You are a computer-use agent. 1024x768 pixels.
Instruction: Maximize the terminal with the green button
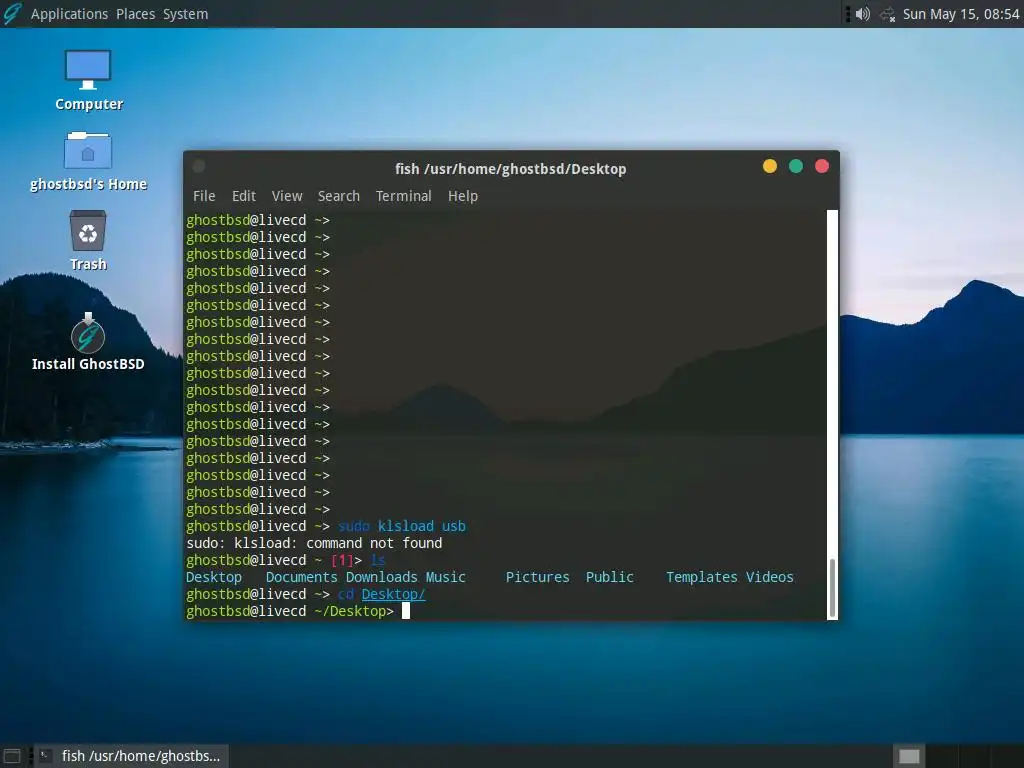[x=796, y=167]
